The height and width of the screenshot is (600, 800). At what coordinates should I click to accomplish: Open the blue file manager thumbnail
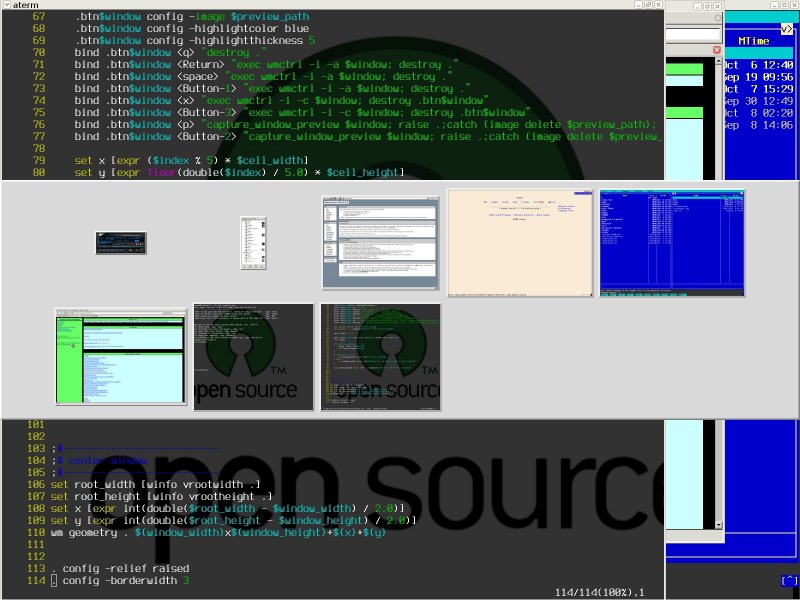(672, 243)
